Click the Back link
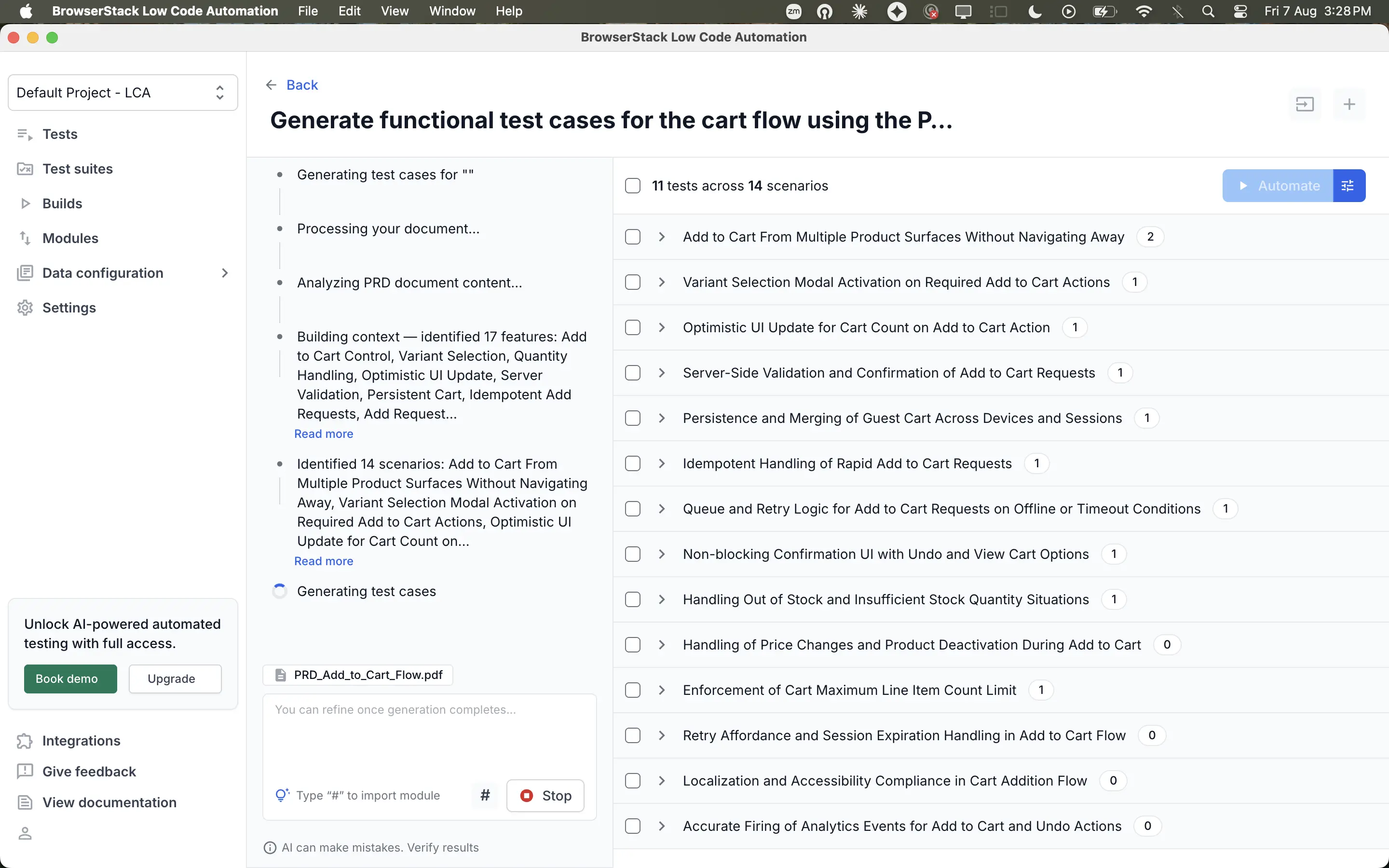Image resolution: width=1389 pixels, height=868 pixels. tap(302, 85)
